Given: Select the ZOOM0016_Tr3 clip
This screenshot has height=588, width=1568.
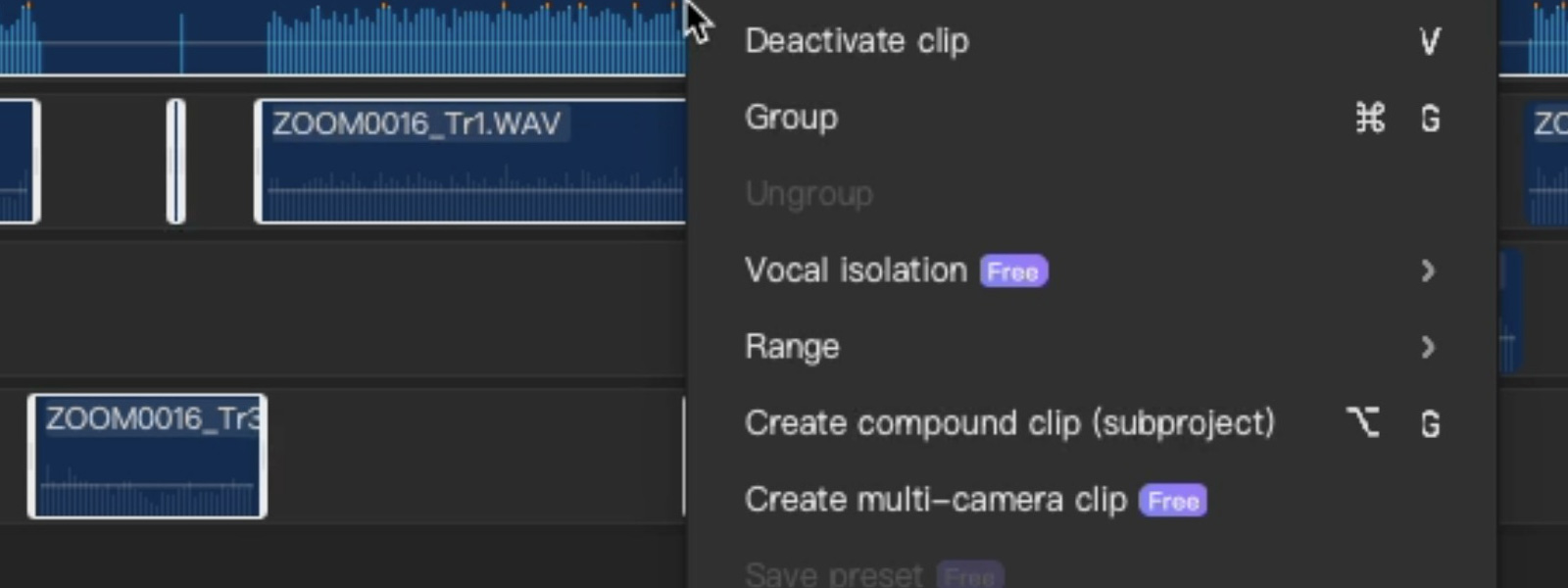Looking at the screenshot, I should tap(147, 456).
